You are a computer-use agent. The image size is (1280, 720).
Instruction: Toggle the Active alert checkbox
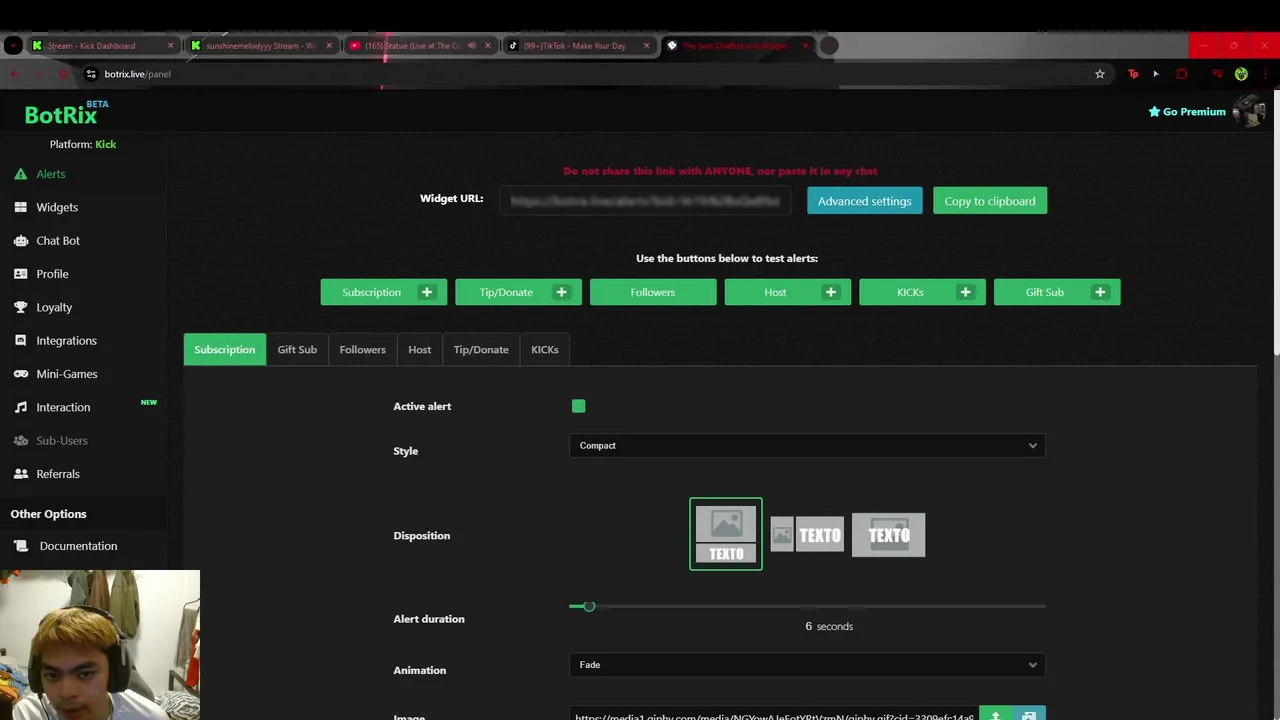coord(578,406)
